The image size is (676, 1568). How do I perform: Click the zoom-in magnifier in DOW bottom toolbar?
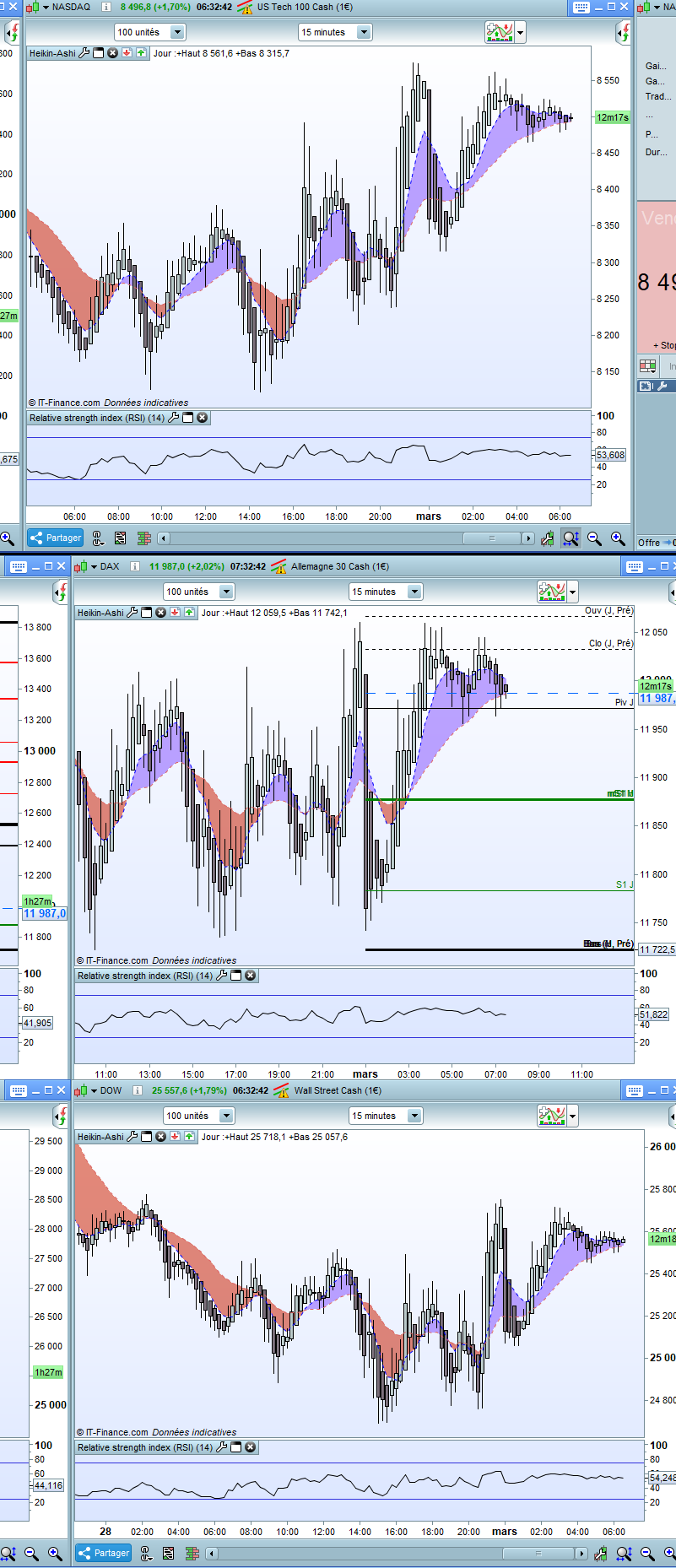pyautogui.click(x=671, y=1553)
